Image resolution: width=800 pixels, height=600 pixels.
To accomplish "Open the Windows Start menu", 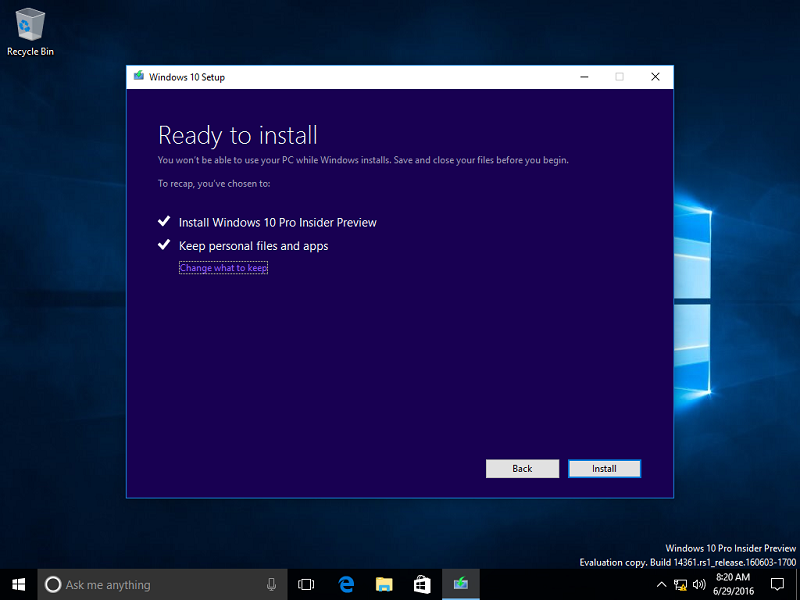I will (x=18, y=584).
